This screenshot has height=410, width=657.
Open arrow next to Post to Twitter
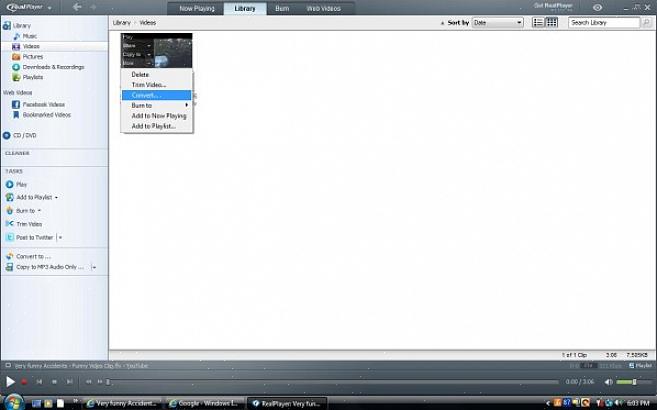[60, 237]
